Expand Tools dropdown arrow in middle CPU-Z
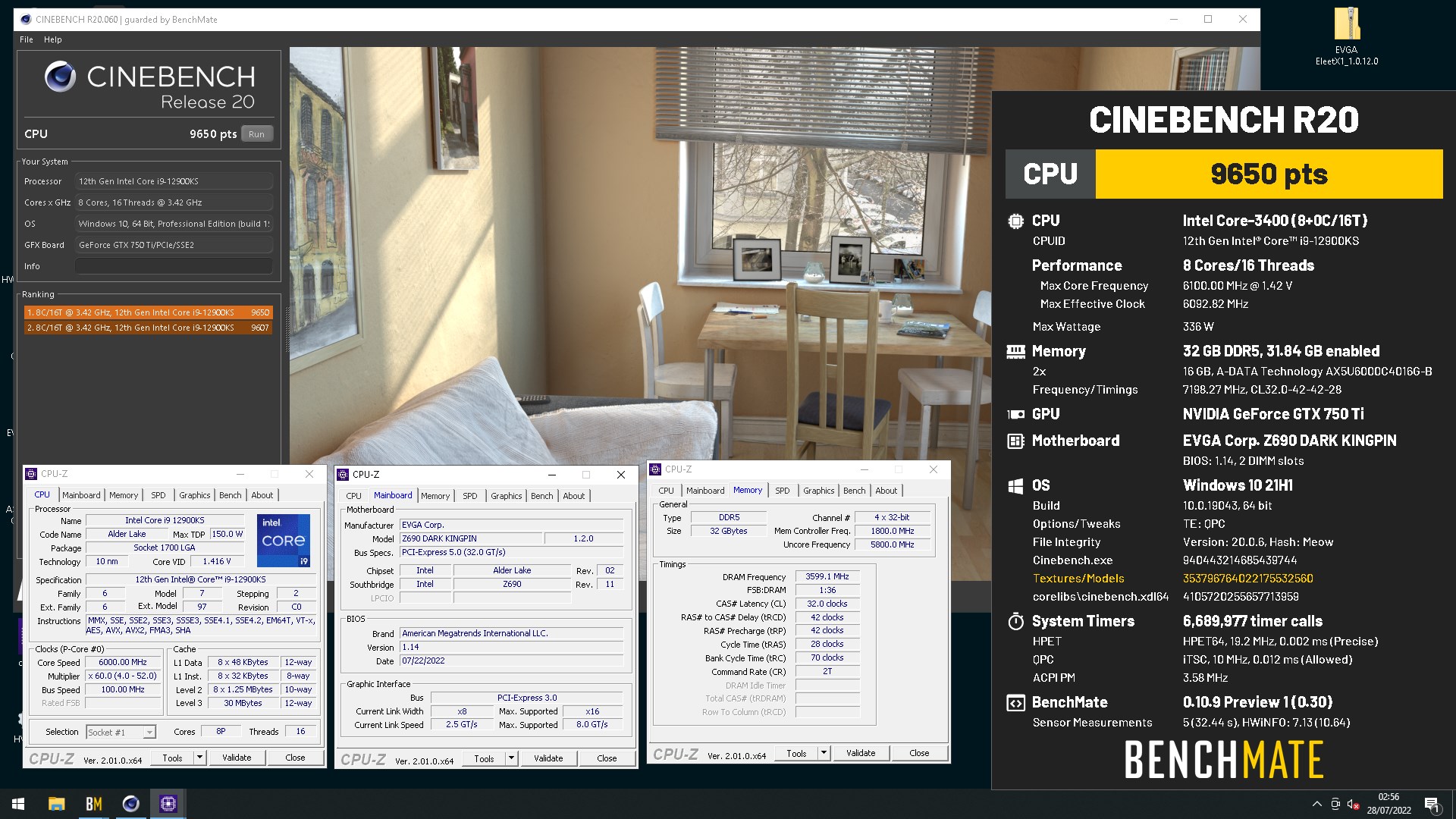 click(511, 758)
